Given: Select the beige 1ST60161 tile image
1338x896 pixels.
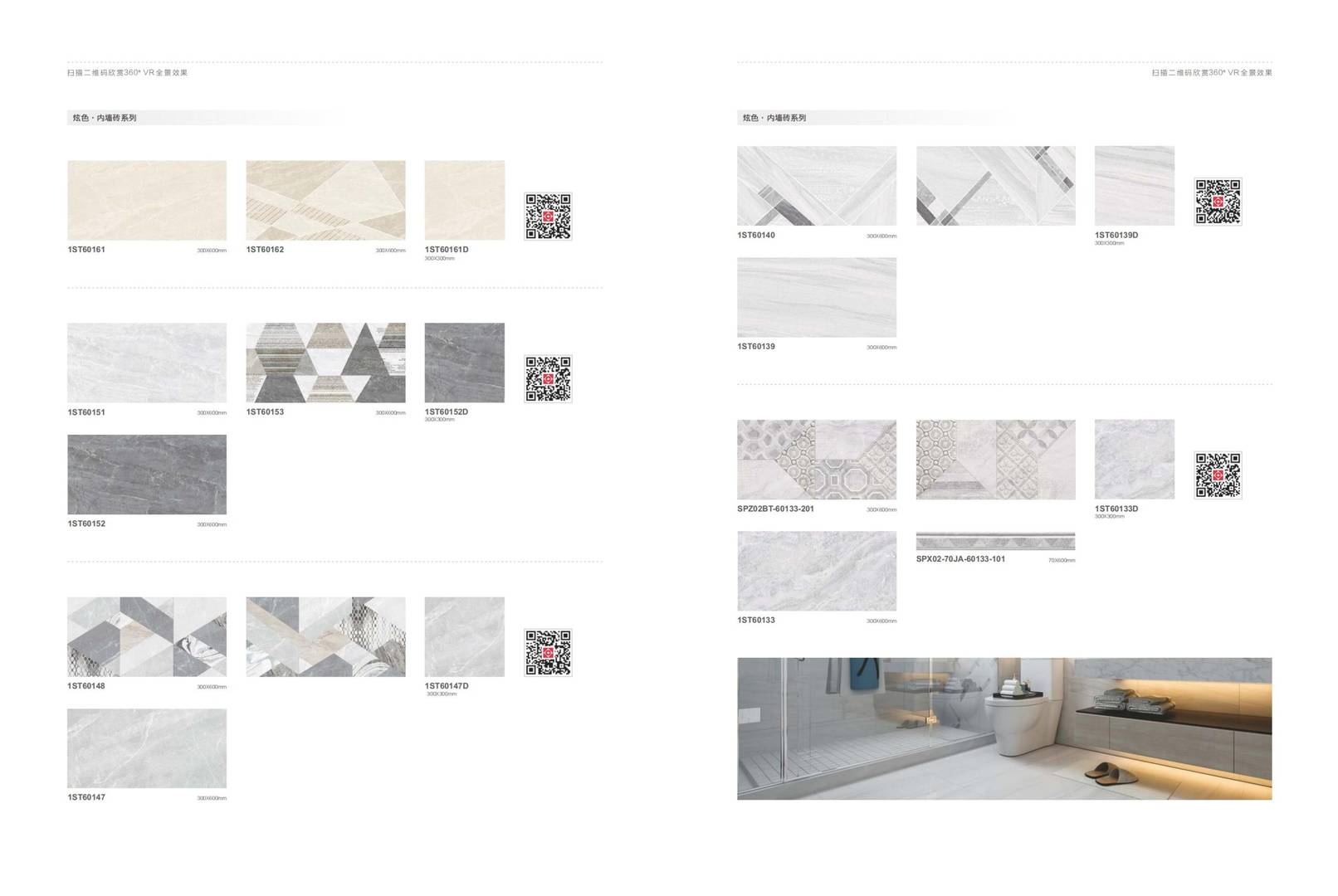Looking at the screenshot, I should tap(147, 200).
